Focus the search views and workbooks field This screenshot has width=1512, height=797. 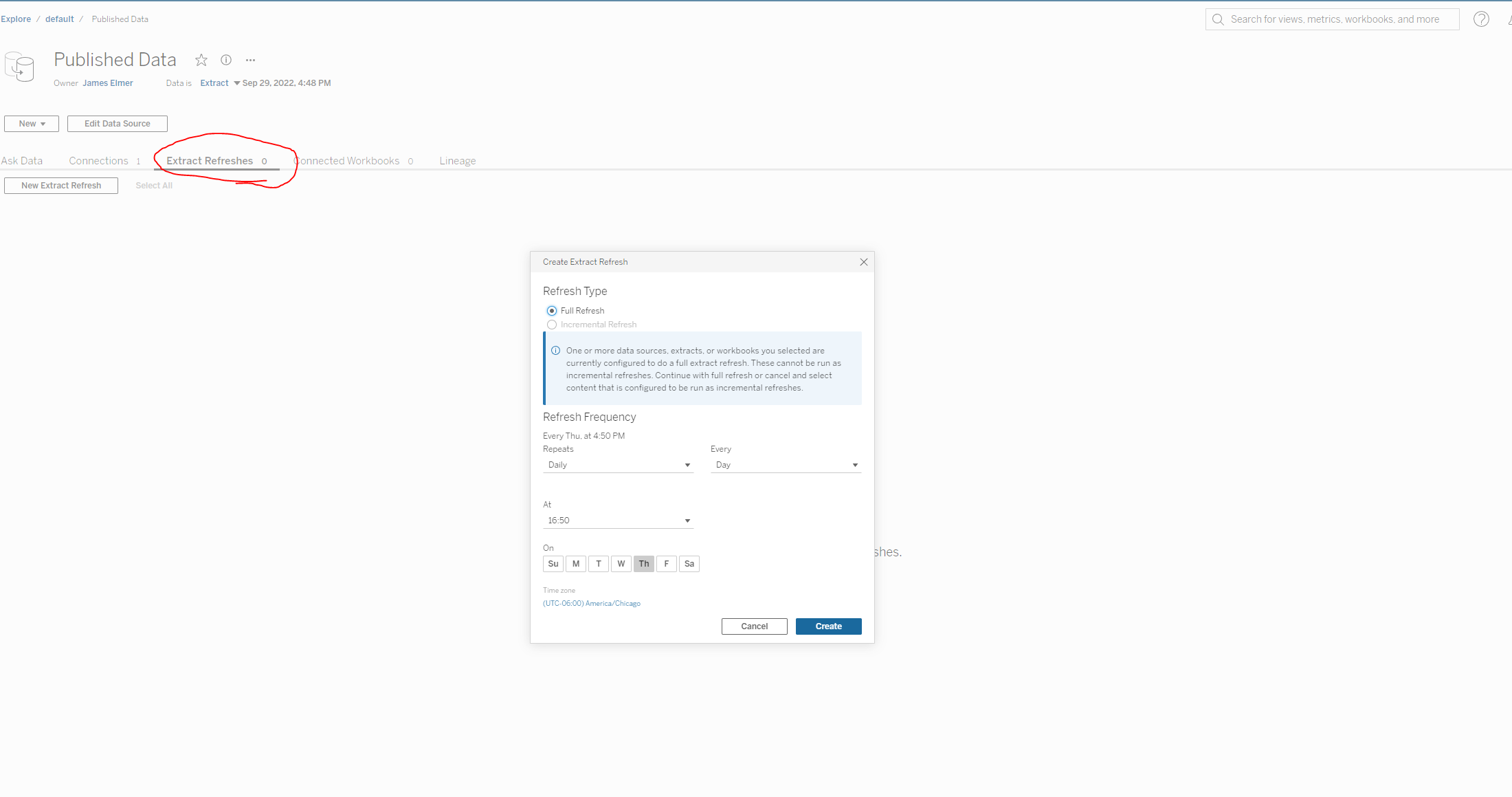(1333, 19)
